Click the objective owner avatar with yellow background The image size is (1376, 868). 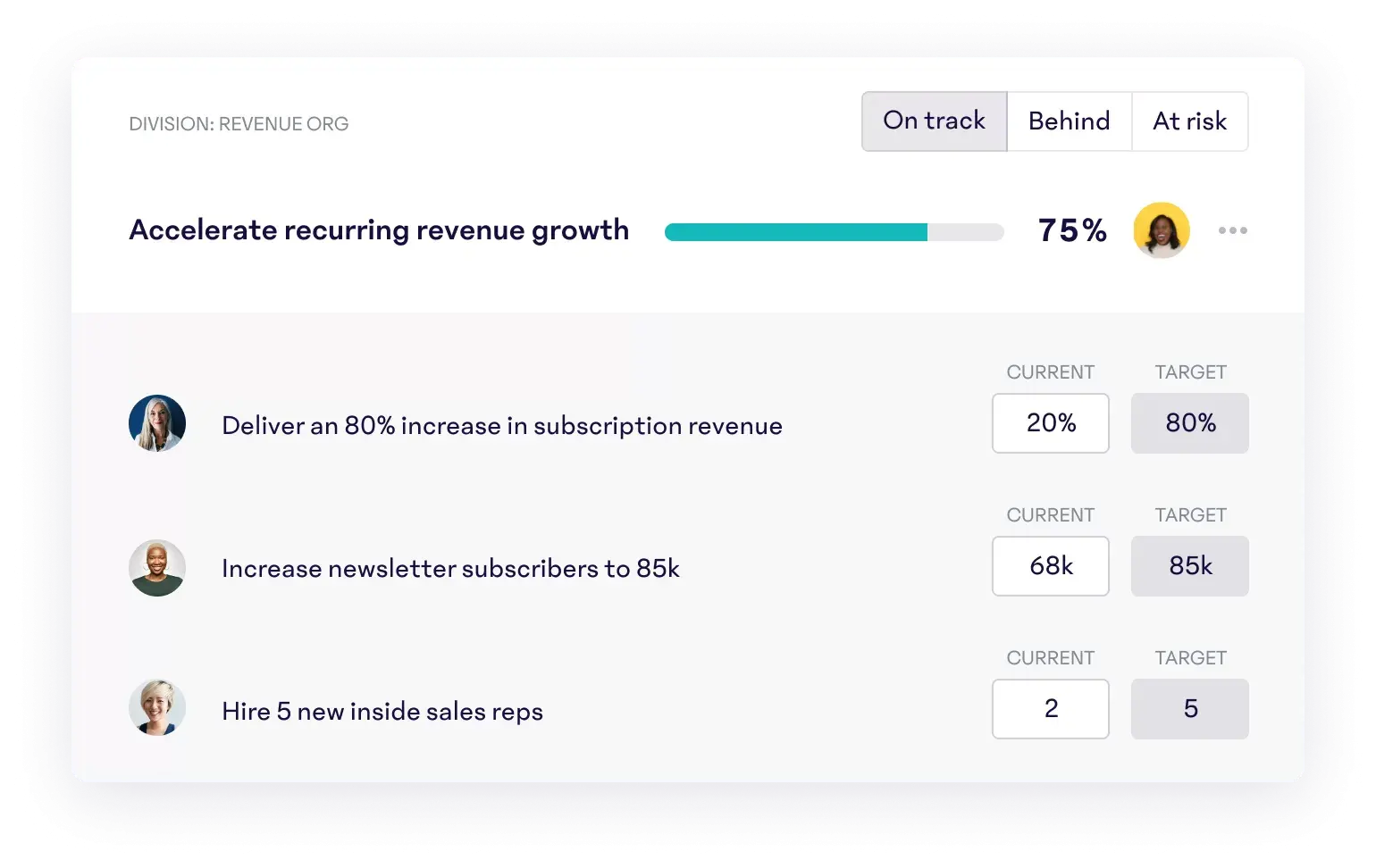[x=1161, y=230]
